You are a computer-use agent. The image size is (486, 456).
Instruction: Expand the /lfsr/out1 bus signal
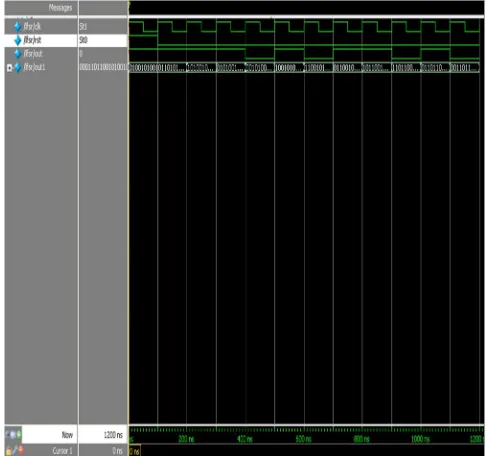(x=9, y=68)
